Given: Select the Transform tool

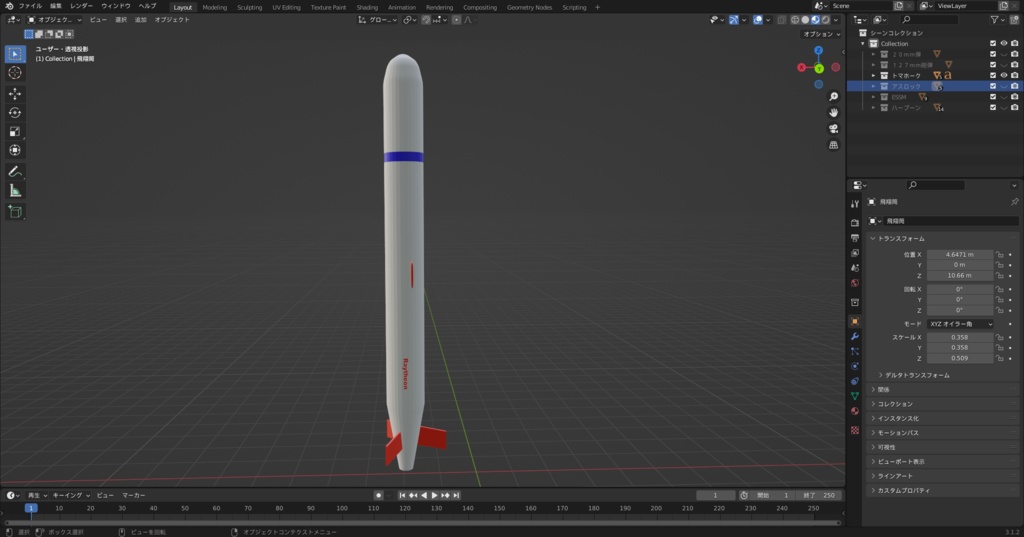Looking at the screenshot, I should (x=15, y=151).
